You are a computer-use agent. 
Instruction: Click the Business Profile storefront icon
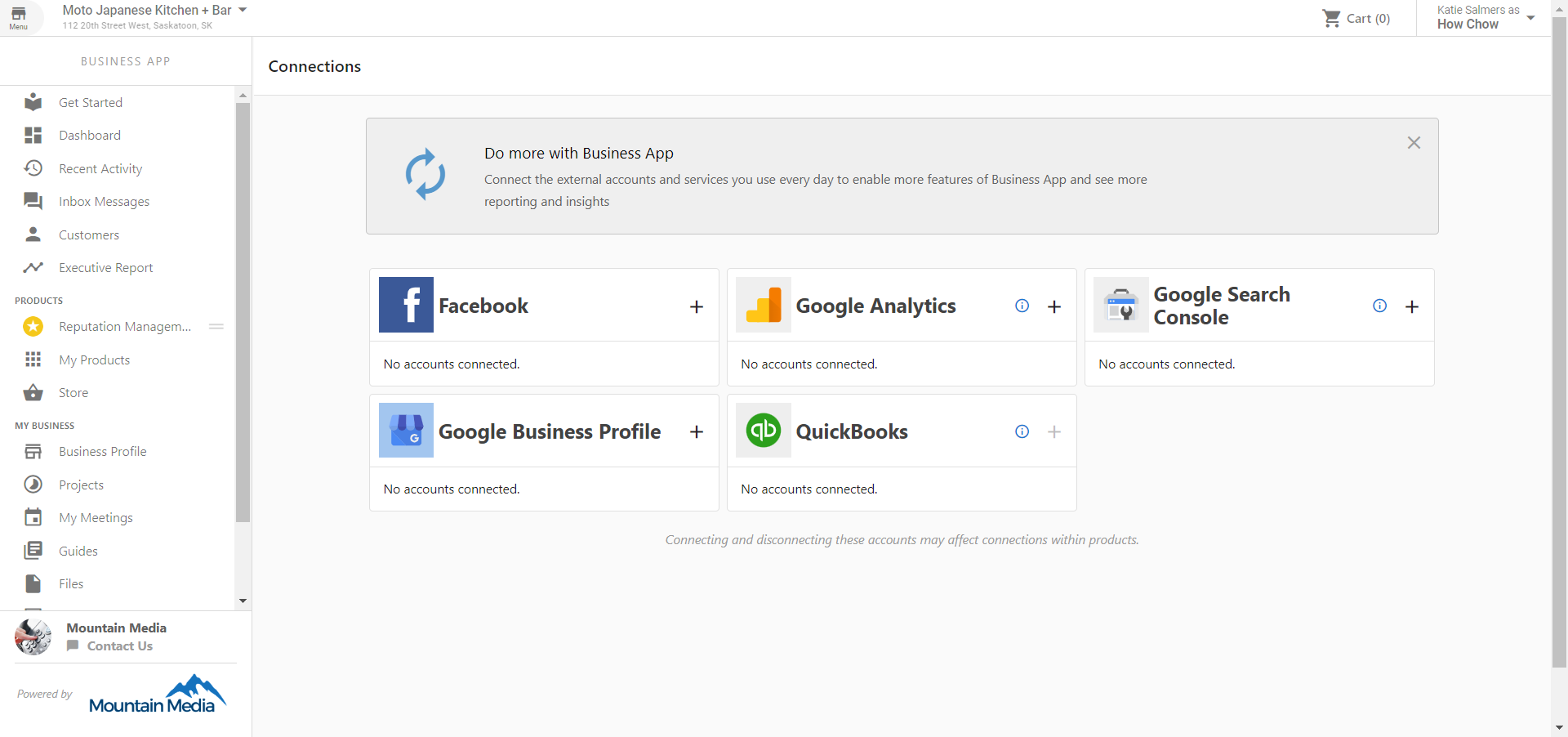click(33, 451)
